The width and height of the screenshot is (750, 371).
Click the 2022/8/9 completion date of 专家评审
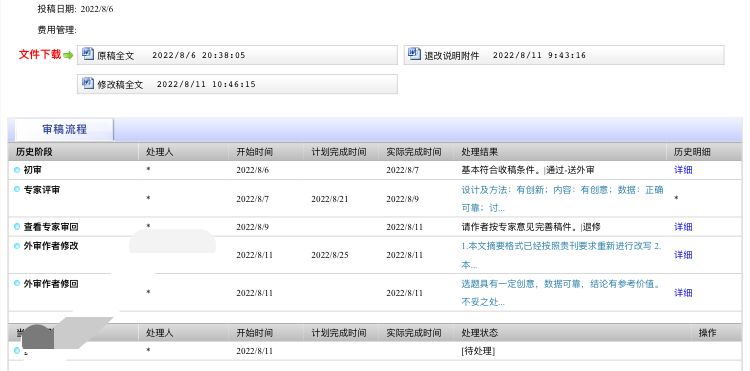(x=402, y=199)
